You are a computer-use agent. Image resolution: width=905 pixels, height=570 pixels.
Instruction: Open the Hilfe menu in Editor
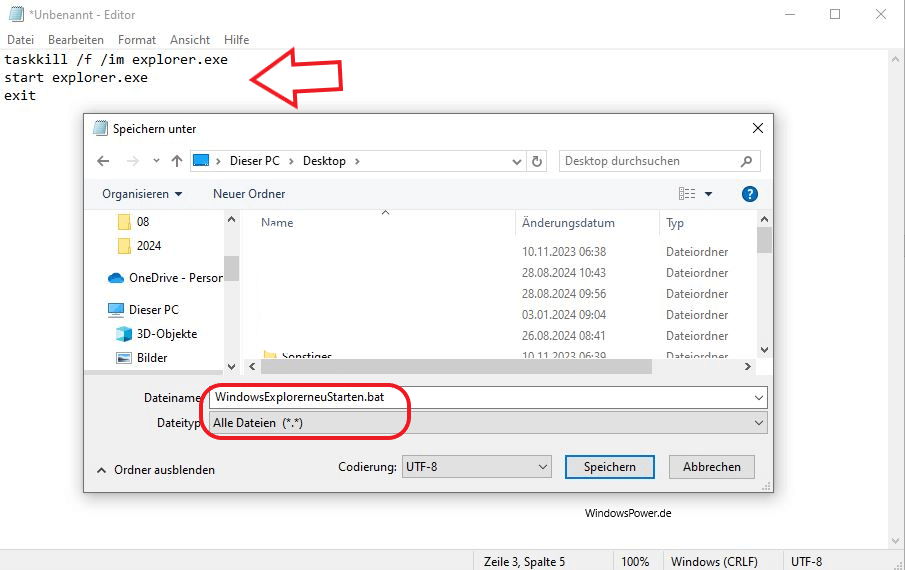pos(237,40)
